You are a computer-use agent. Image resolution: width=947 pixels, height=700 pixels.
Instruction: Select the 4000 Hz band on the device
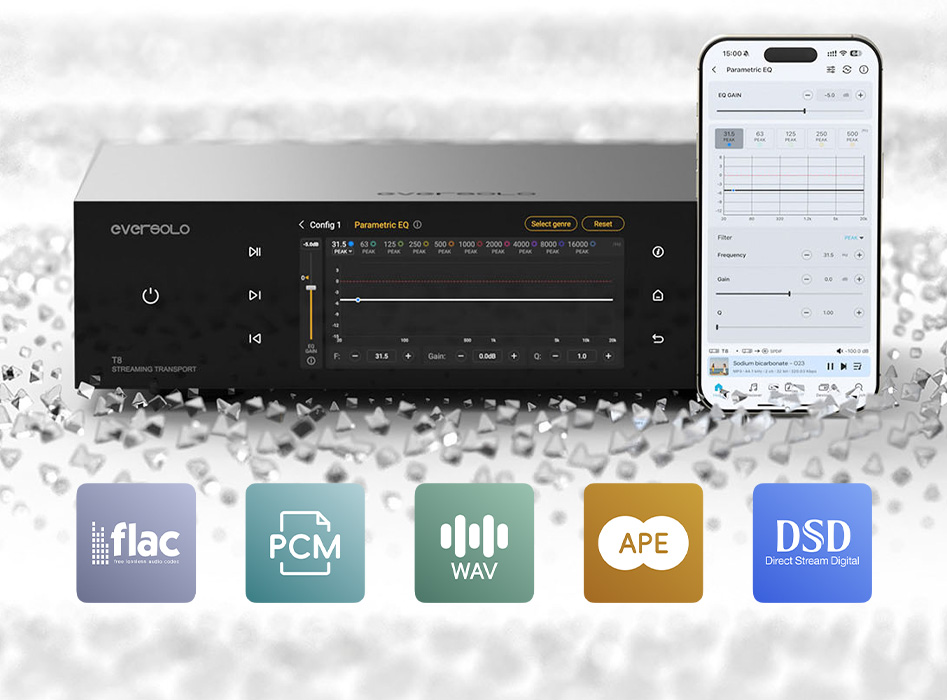coord(525,247)
